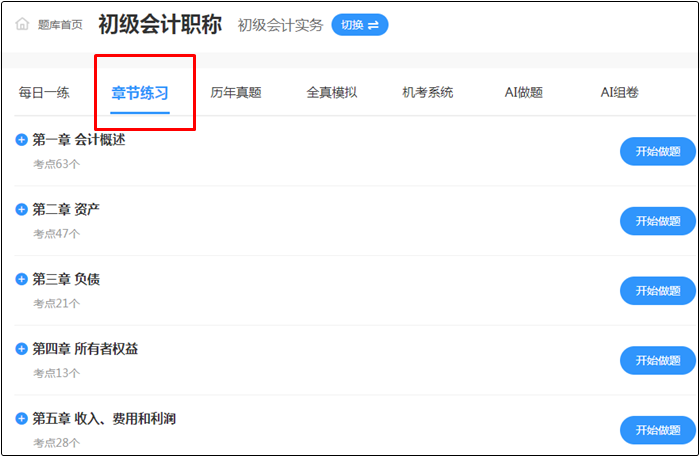Switch to the AI做题 tab
Screen dimensions: 700x457
(x=524, y=92)
